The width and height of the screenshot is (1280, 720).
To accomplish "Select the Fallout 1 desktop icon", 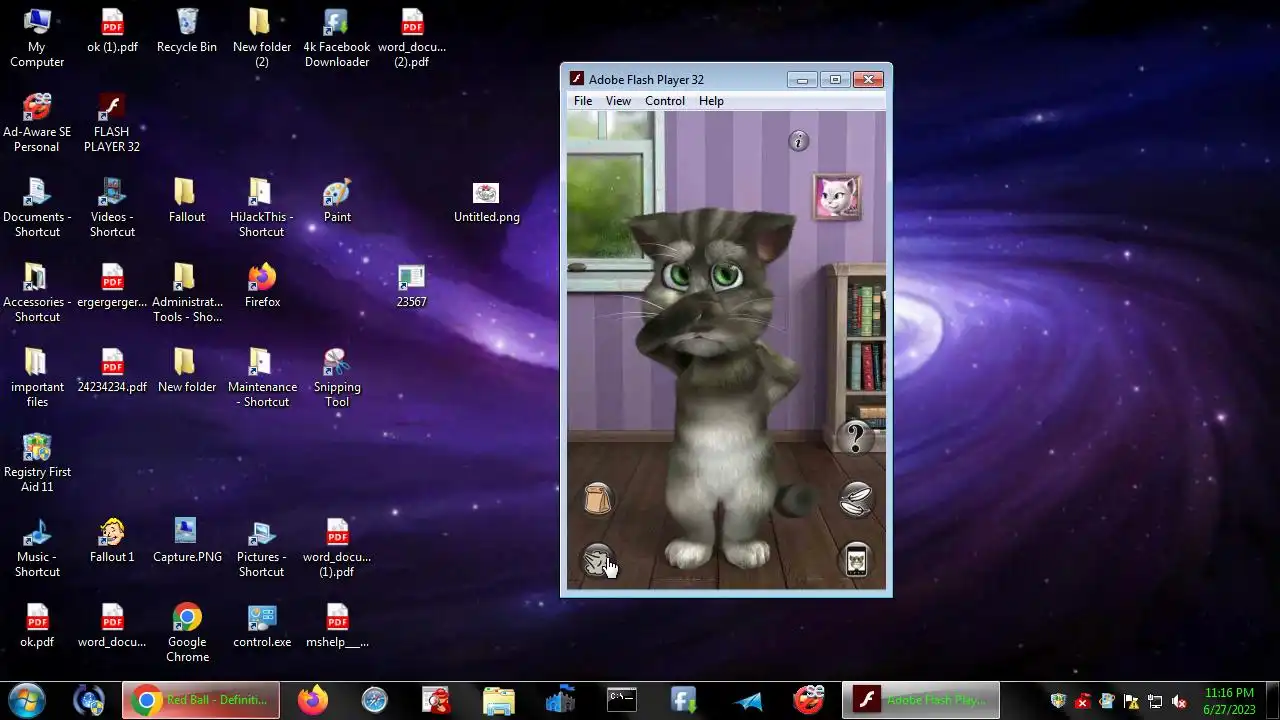I will tap(112, 541).
